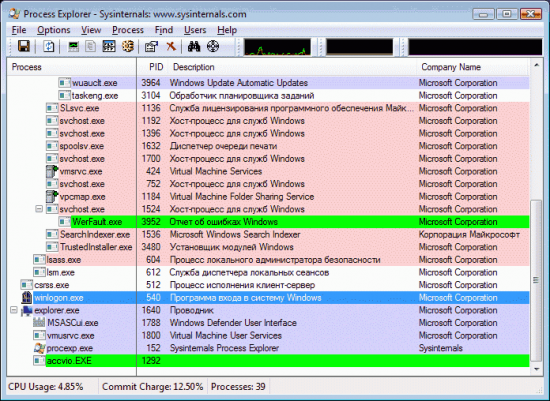The height and width of the screenshot is (401, 550).
Task: Open the View menu
Action: 91,30
